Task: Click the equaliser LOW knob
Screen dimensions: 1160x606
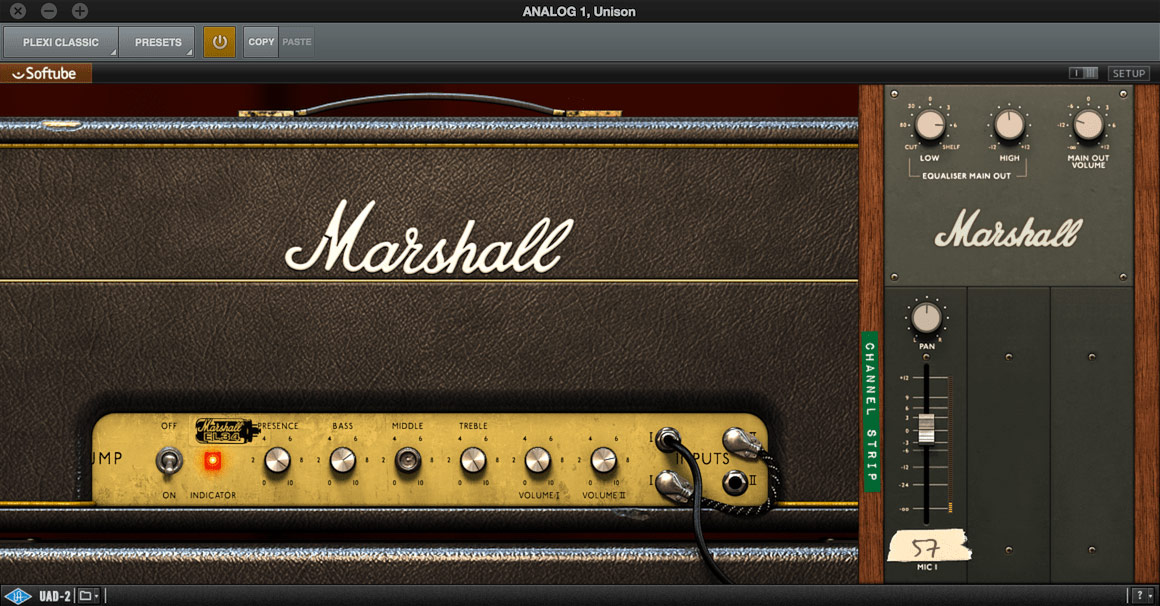Action: [930, 125]
